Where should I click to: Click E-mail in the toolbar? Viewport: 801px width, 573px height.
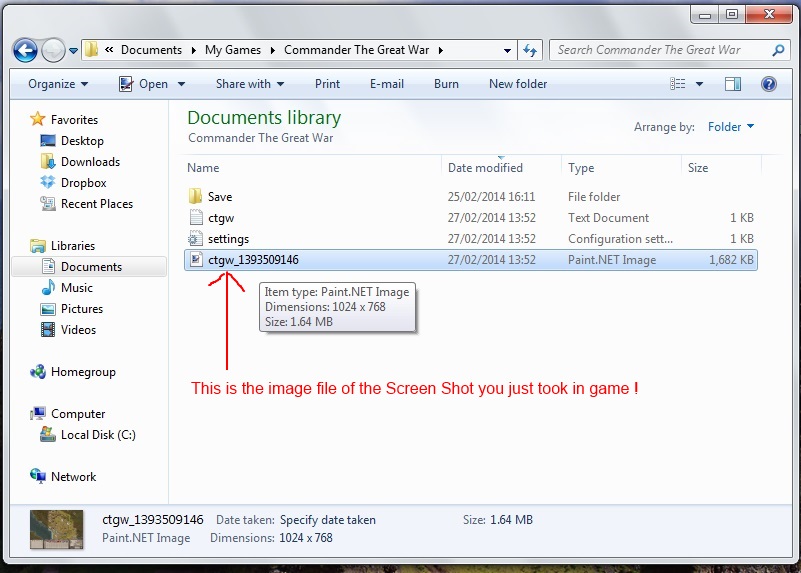click(x=387, y=84)
